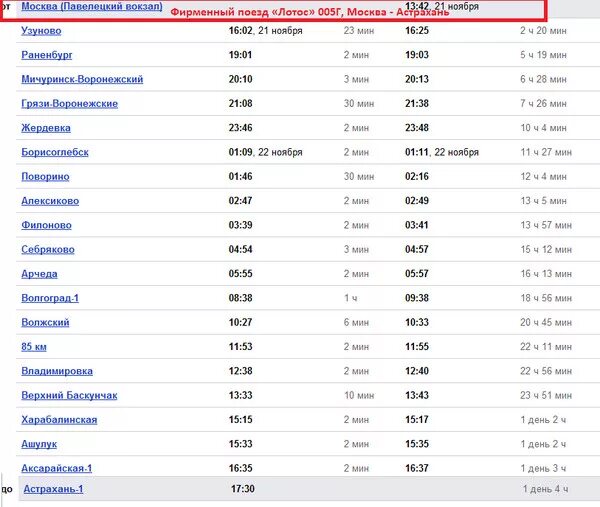Screen dimensions: 600x507
Task: Select Жердевка travel time 10 ч 4 мин
Action: 543,128
